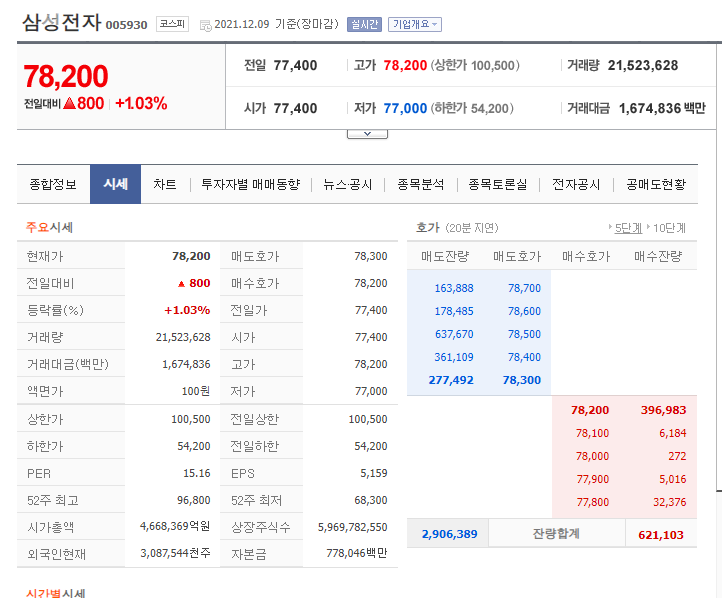
Task: Click the 저가 77,000 header value
Action: pyautogui.click(x=405, y=108)
